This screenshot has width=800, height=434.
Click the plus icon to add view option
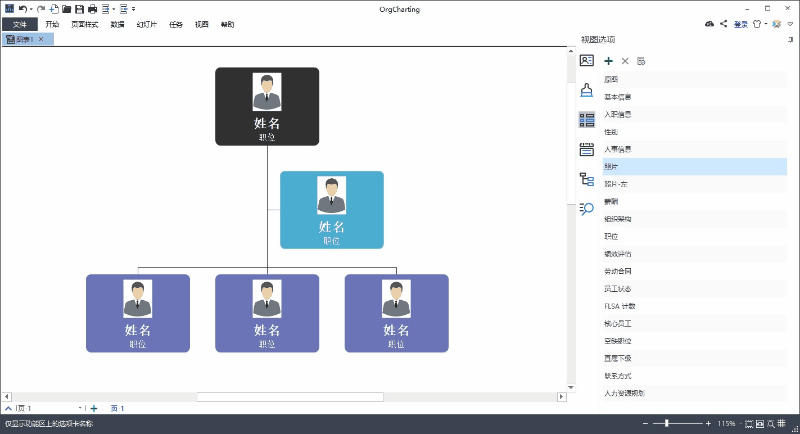click(609, 61)
